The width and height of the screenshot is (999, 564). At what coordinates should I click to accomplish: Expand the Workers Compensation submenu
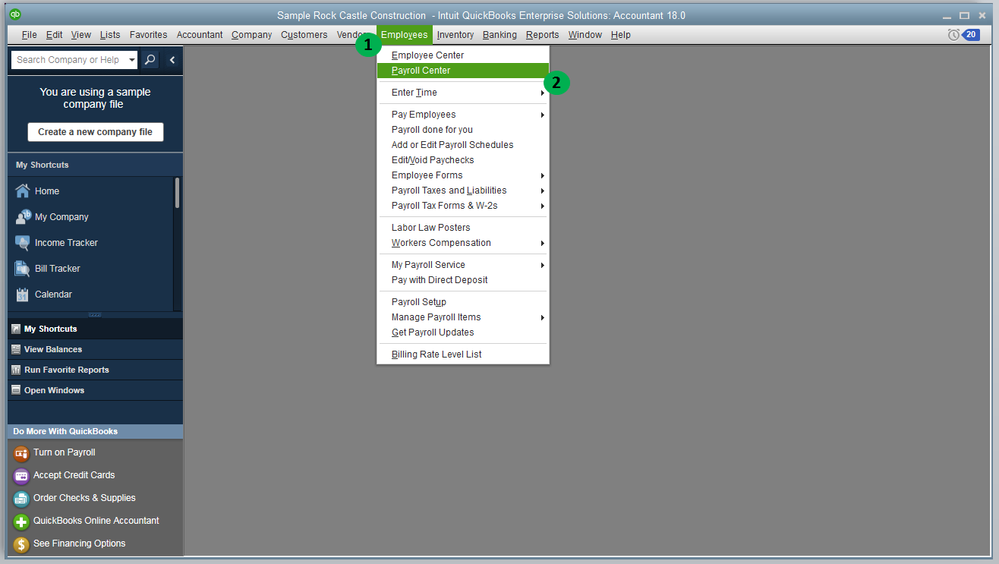(542, 243)
